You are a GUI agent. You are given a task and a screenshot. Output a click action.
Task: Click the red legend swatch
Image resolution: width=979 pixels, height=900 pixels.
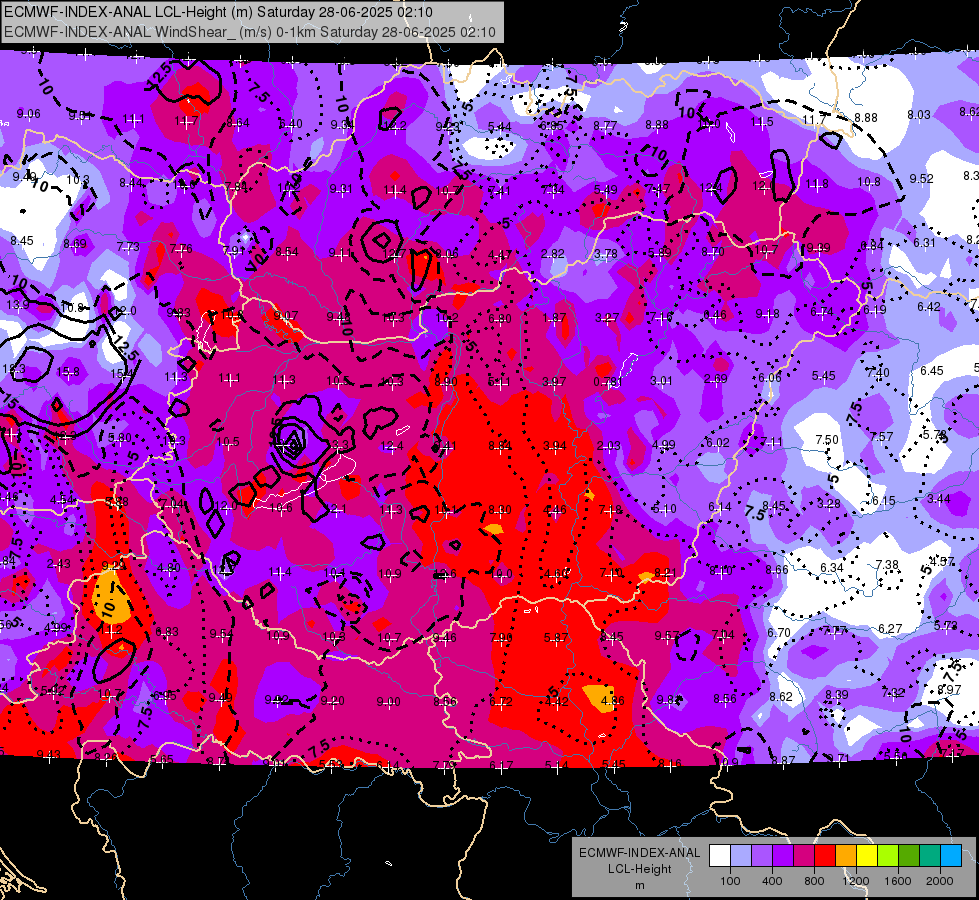pyautogui.click(x=825, y=856)
